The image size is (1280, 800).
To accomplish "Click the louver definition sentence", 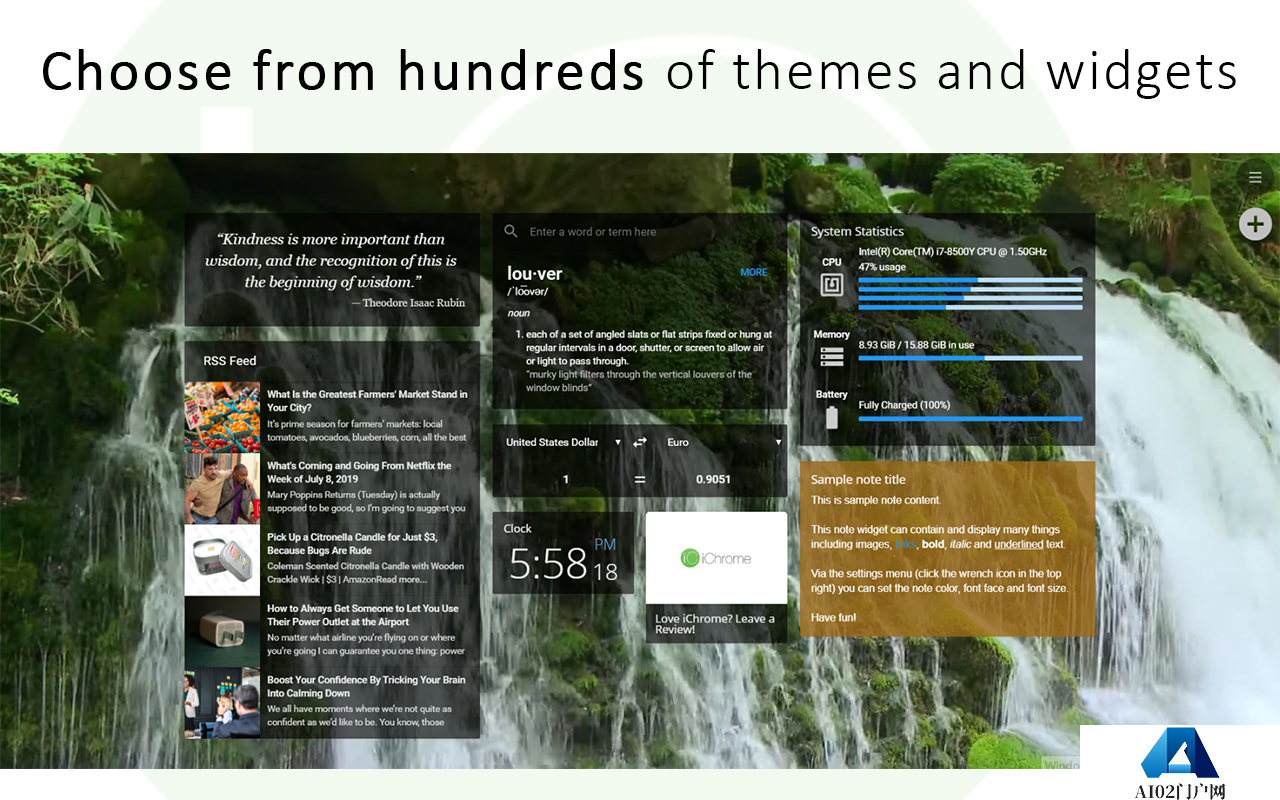I will tap(649, 348).
